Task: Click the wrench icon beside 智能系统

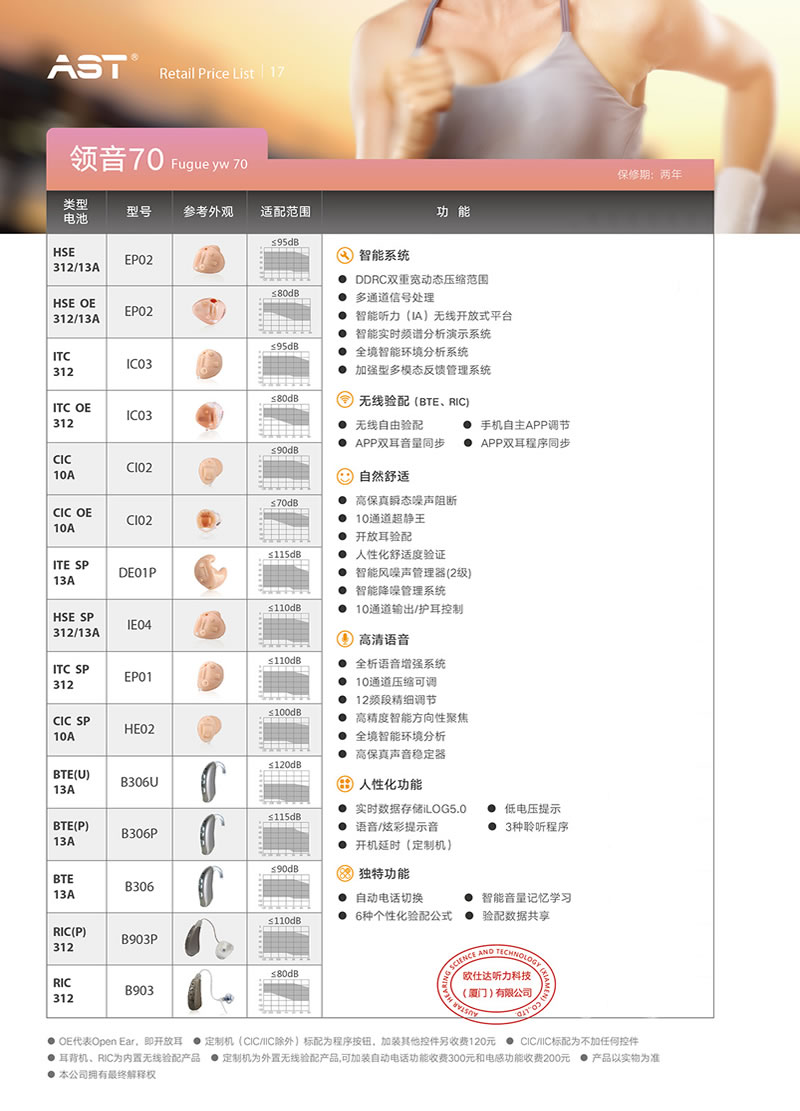Action: (x=345, y=255)
